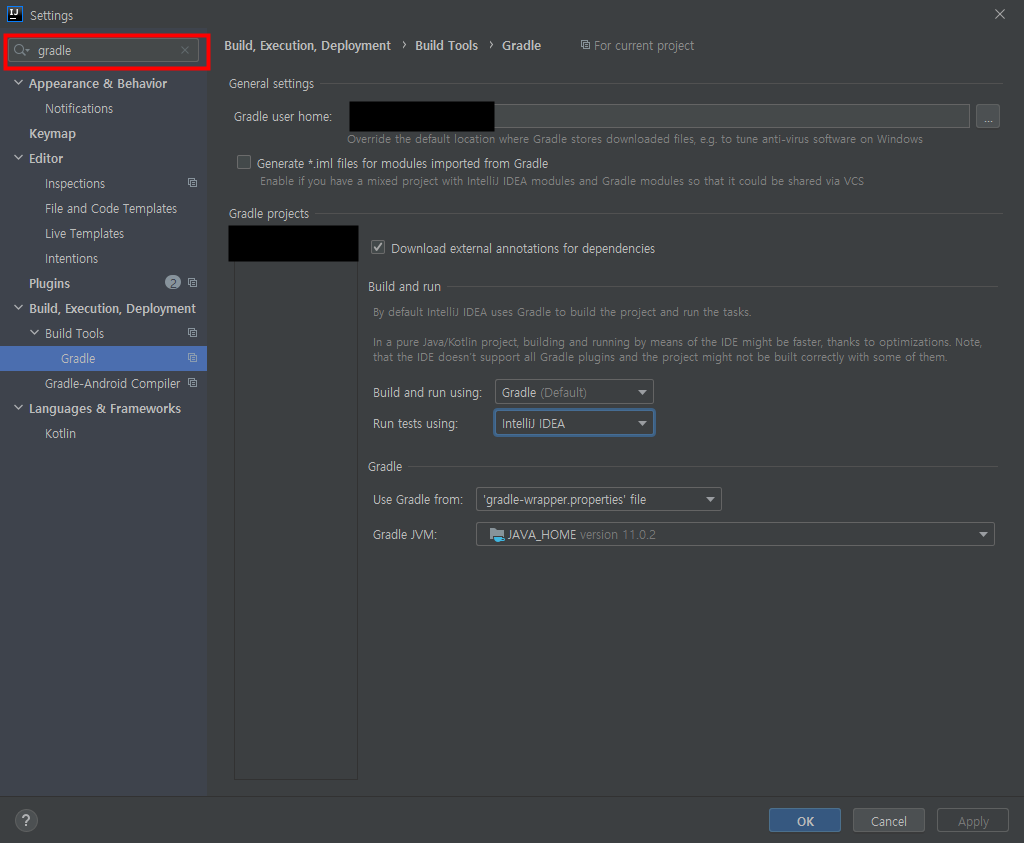Click the 'General settings' section header

point(271,84)
